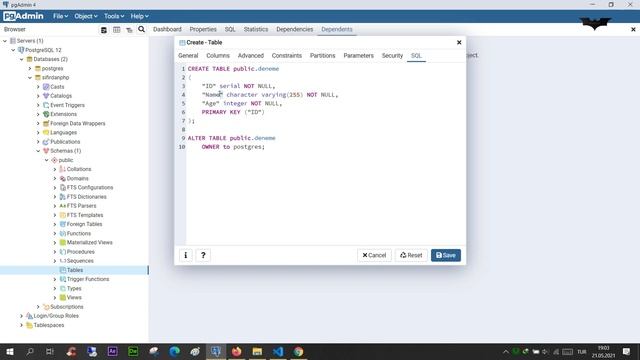This screenshot has height=360, width=640.
Task: Open the Tools menu
Action: point(114,16)
